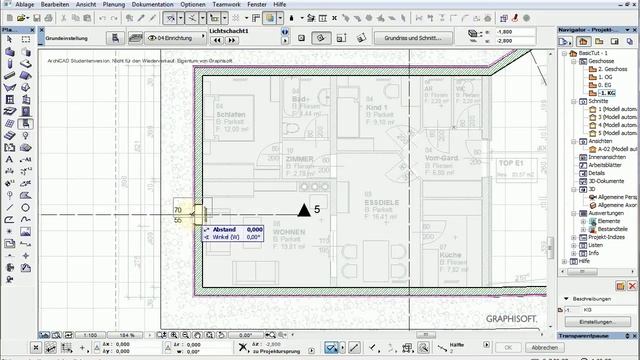
Task: Open the Fenster menu
Action: click(257, 4)
